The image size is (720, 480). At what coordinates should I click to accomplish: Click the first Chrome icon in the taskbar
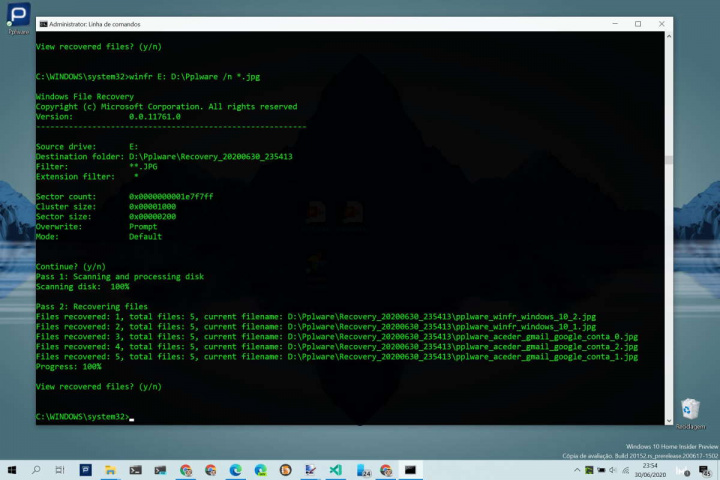(x=186, y=469)
